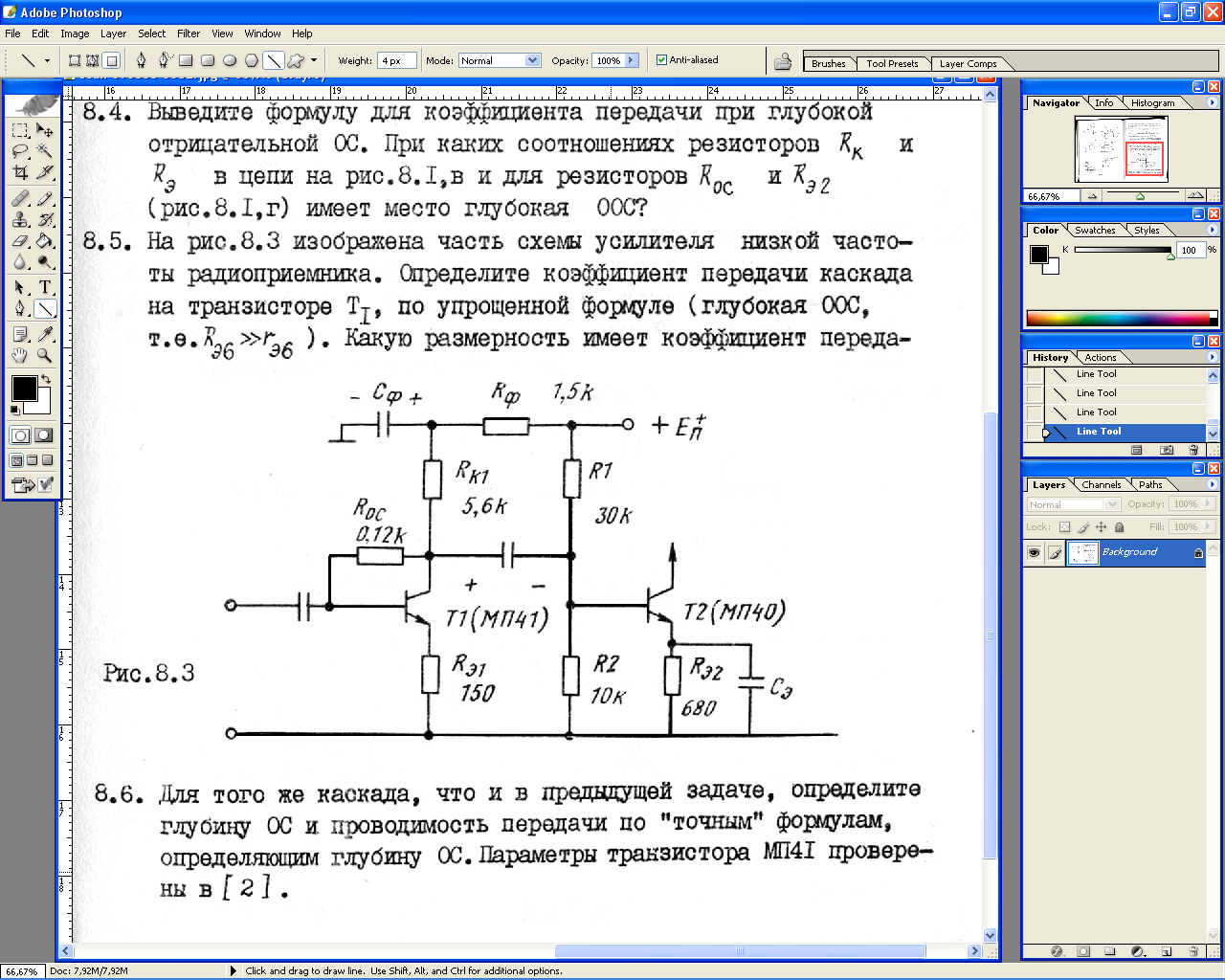Click swap foreground and background colors arrow
Screen dimensions: 1225x980
coord(45,379)
